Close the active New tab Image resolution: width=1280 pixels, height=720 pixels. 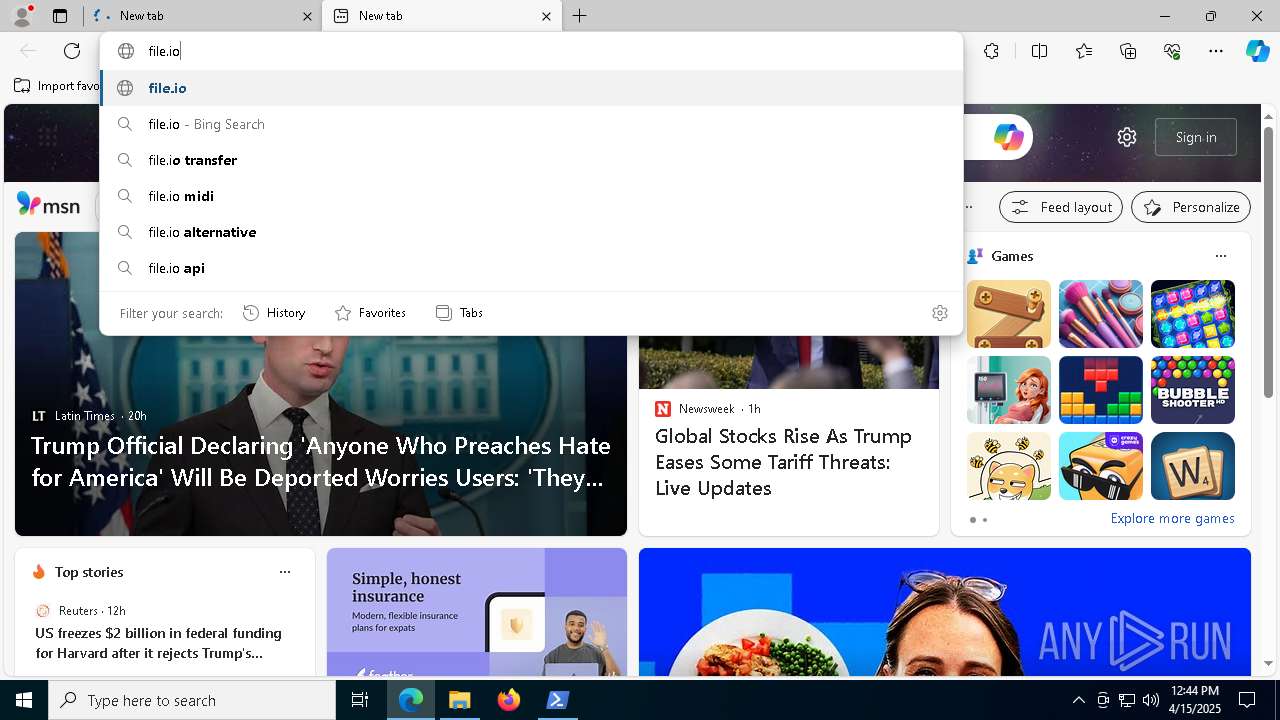(546, 16)
